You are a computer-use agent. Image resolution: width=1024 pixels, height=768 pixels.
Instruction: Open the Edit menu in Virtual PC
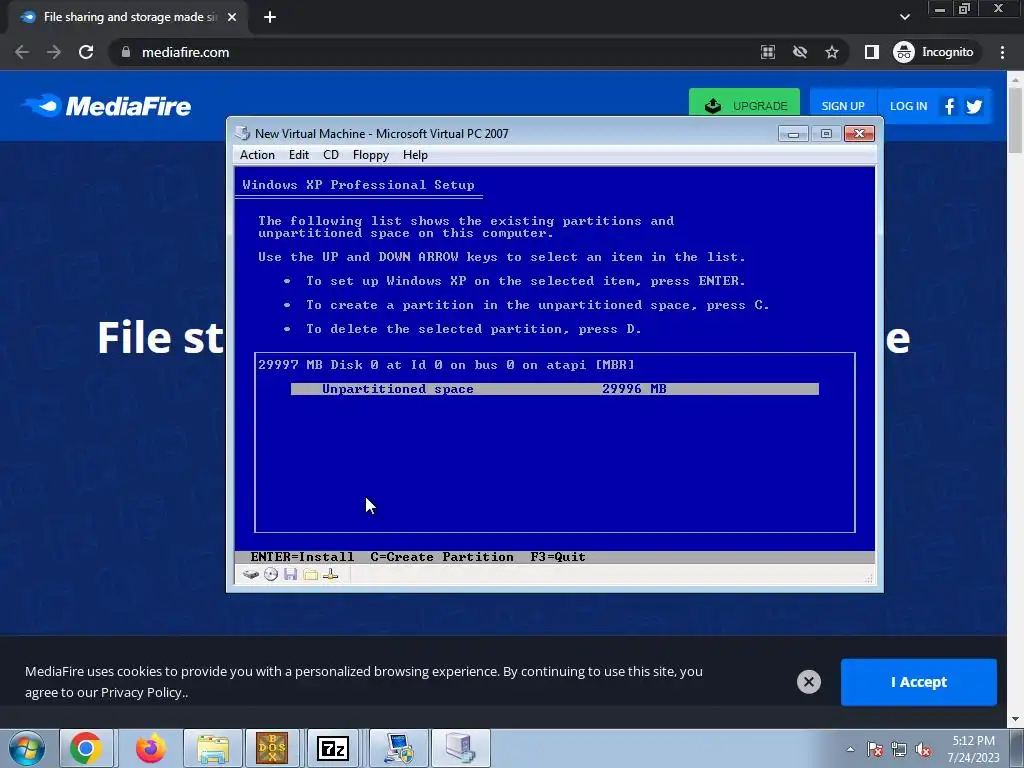point(298,155)
